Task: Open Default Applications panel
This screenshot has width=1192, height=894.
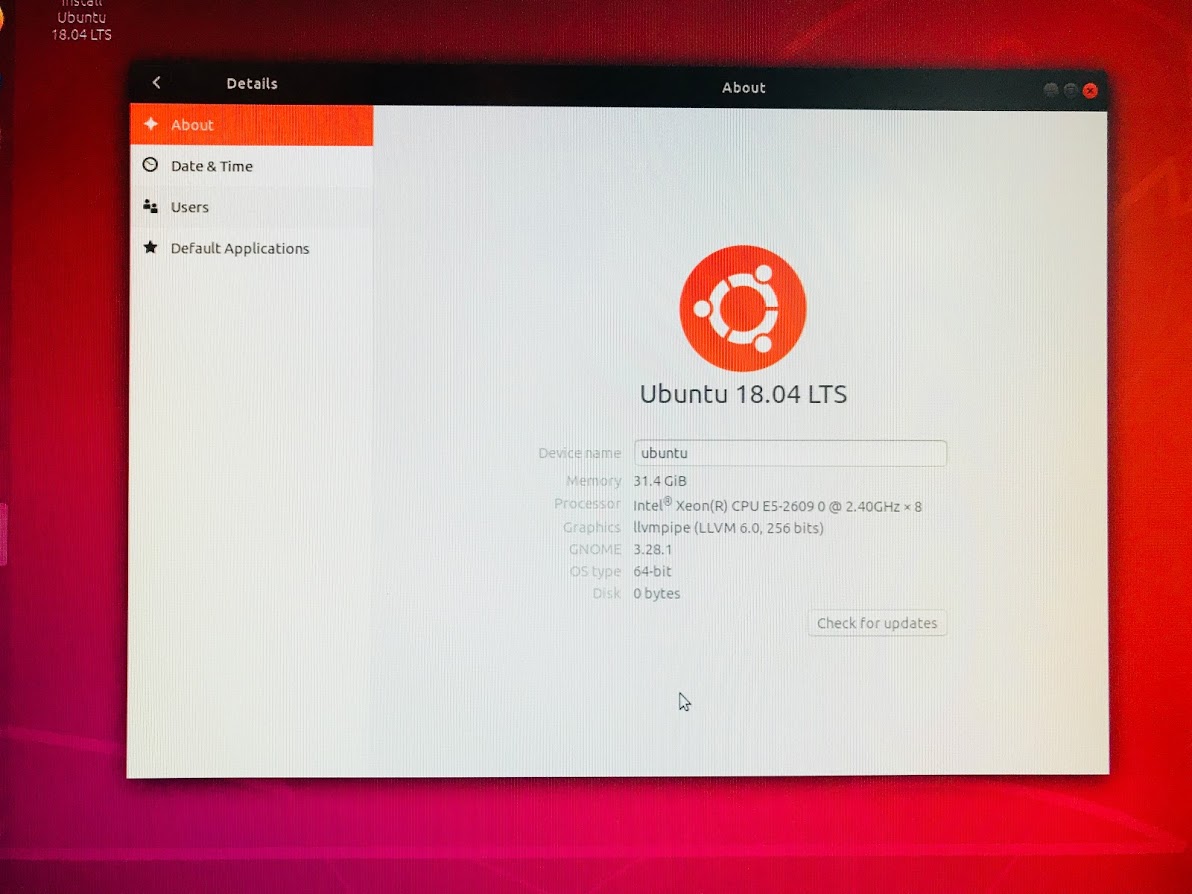Action: [x=252, y=248]
